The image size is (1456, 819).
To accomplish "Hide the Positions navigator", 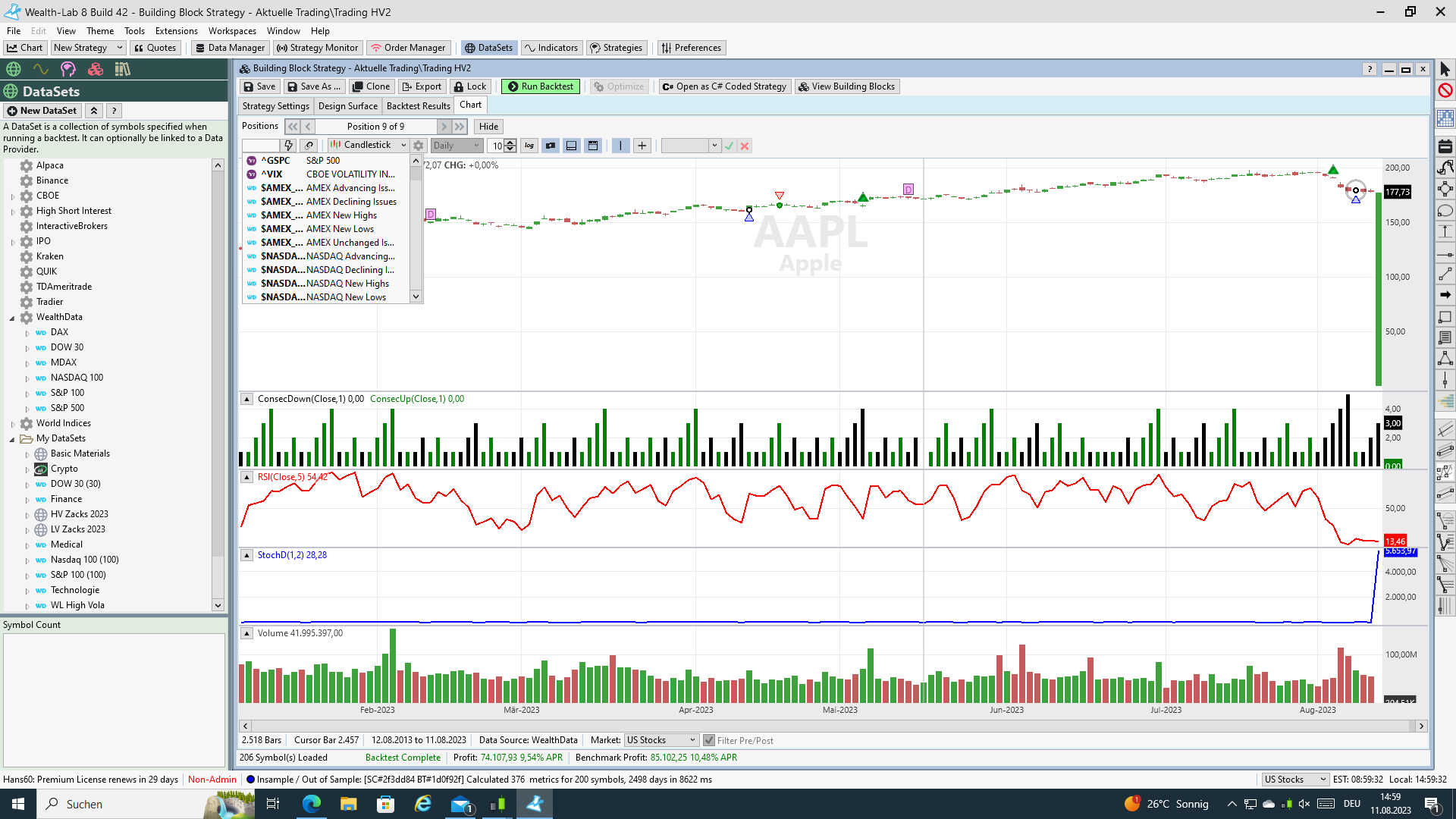I will point(488,127).
